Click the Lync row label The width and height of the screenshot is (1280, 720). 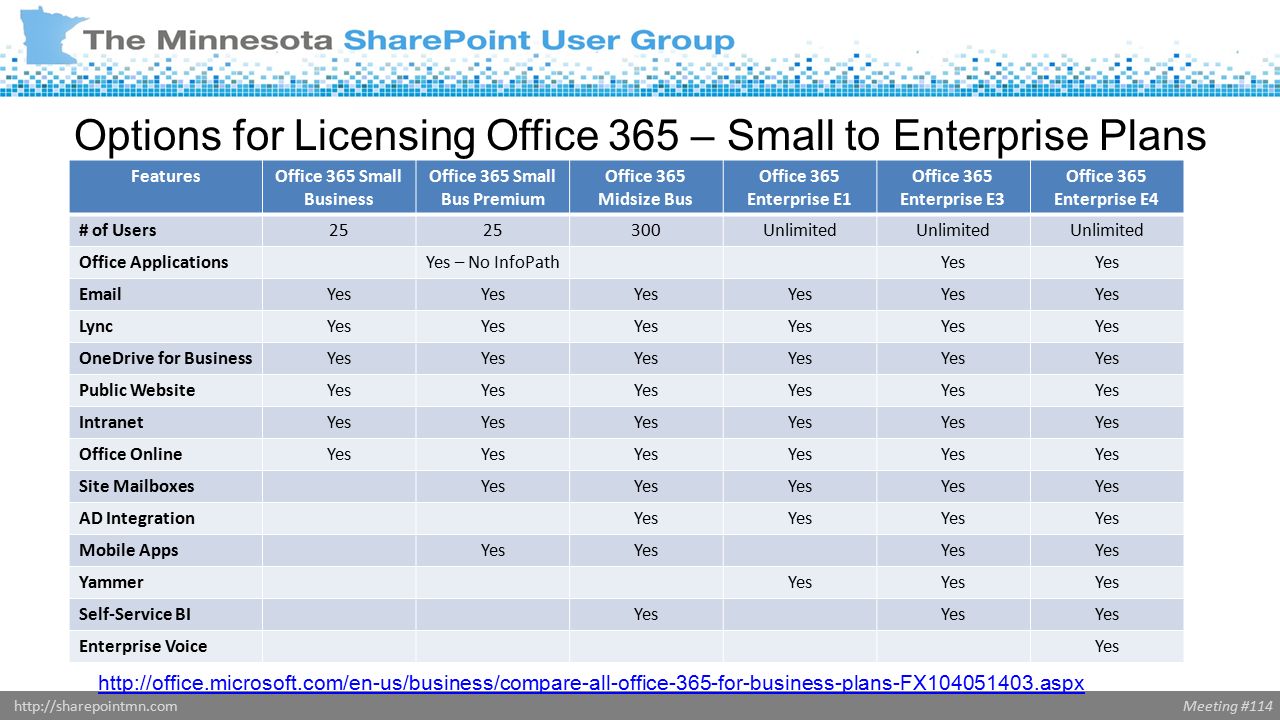pyautogui.click(x=96, y=326)
